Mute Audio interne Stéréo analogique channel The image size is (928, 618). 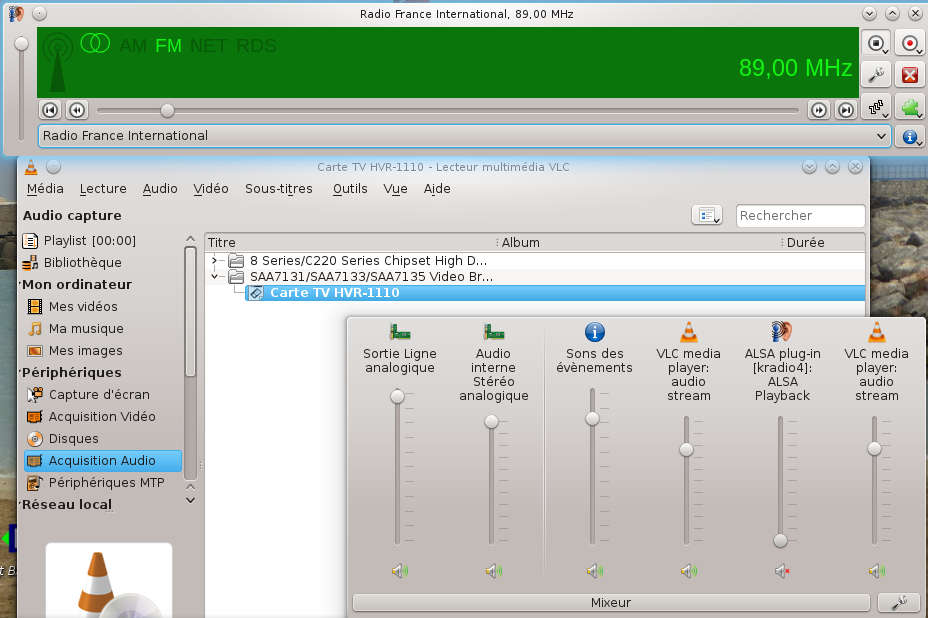493,571
